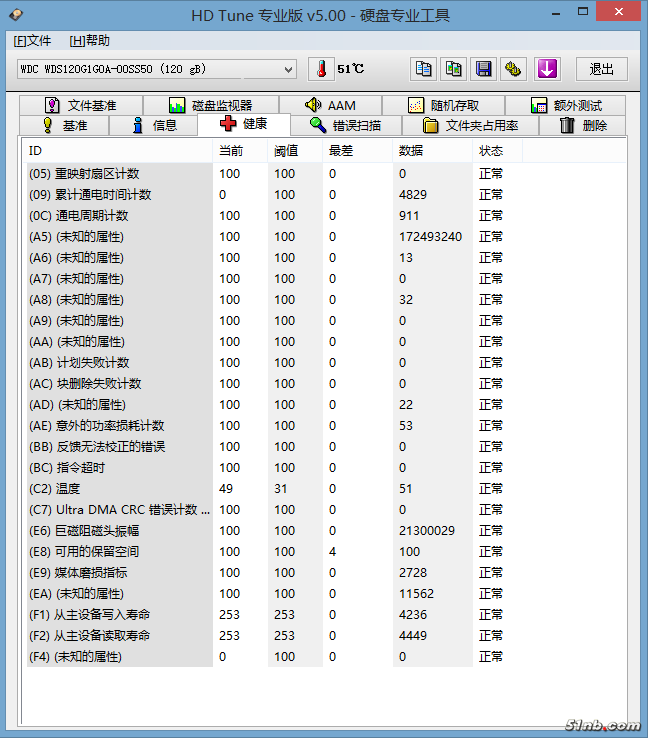The width and height of the screenshot is (648, 738).
Task: Click the options wrench toolbar icon
Action: (x=514, y=69)
